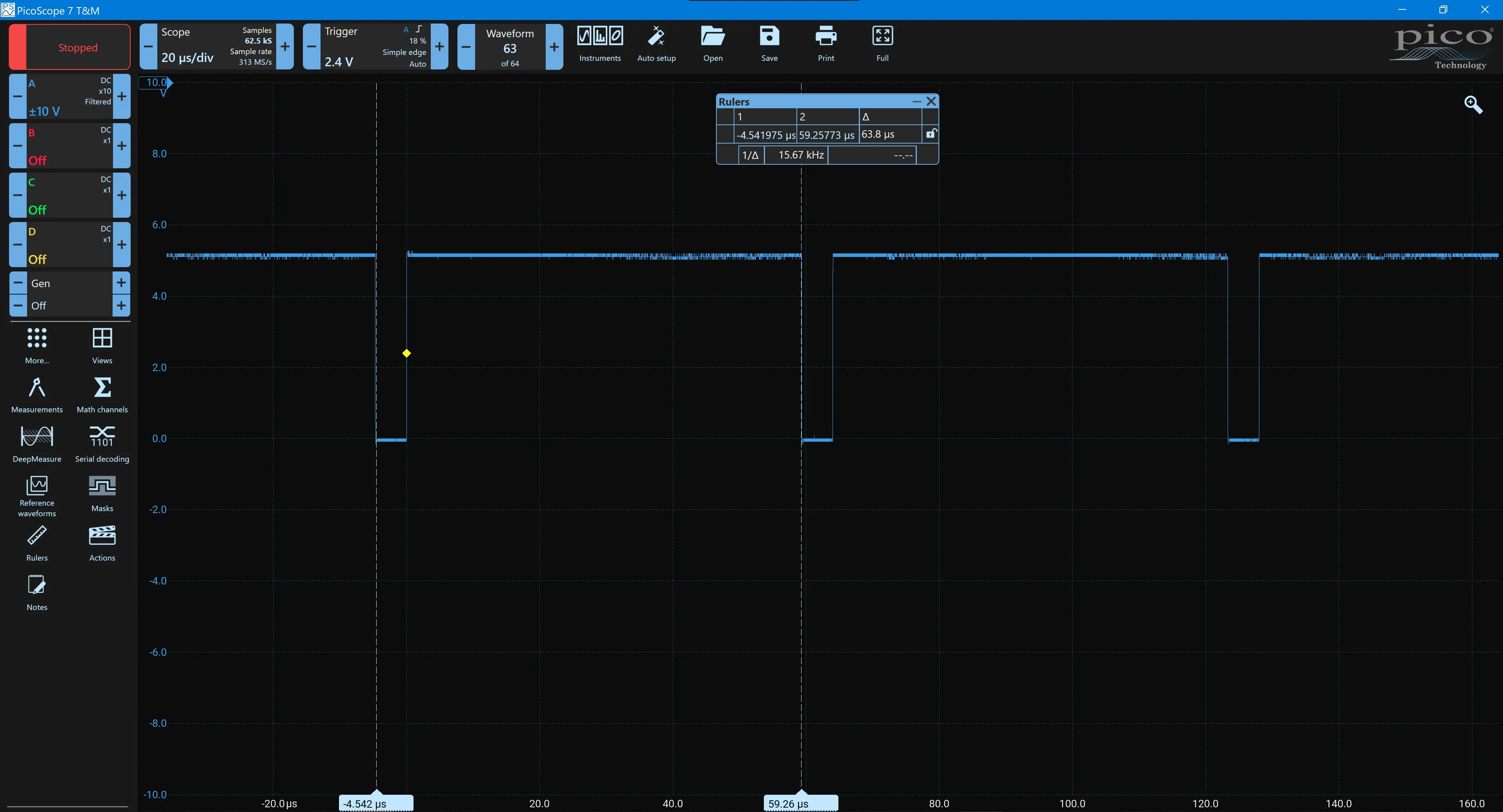Viewport: 1503px width, 812px height.
Task: Toggle the rulers lock icon
Action: click(931, 134)
